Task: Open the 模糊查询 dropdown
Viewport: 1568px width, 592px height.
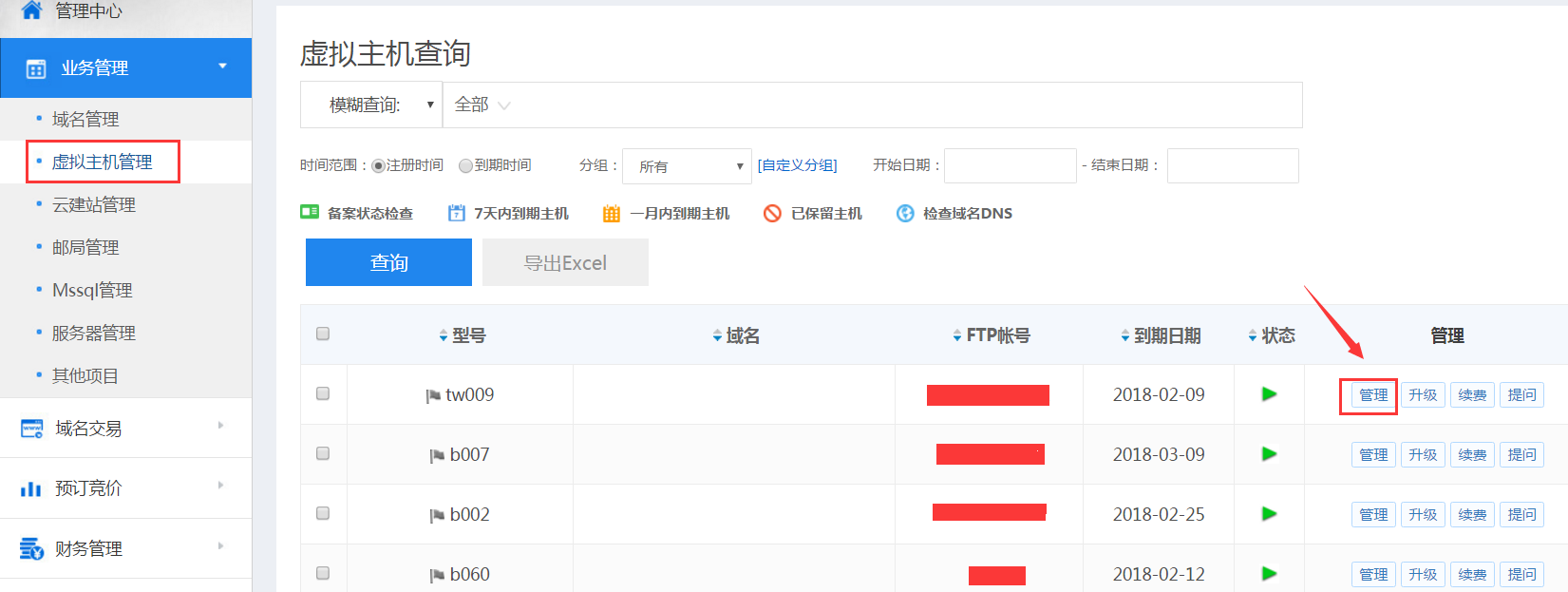Action: pyautogui.click(x=371, y=105)
